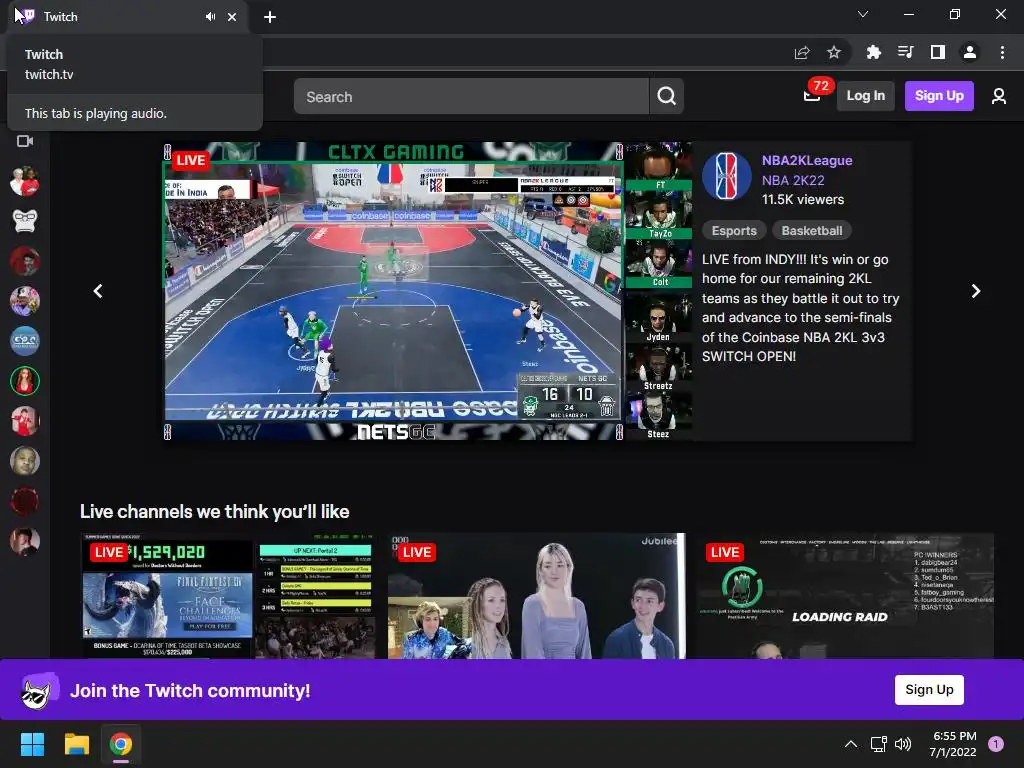Click the camera followed-channels sidebar icon
Viewport: 1024px width, 768px height.
coord(25,141)
